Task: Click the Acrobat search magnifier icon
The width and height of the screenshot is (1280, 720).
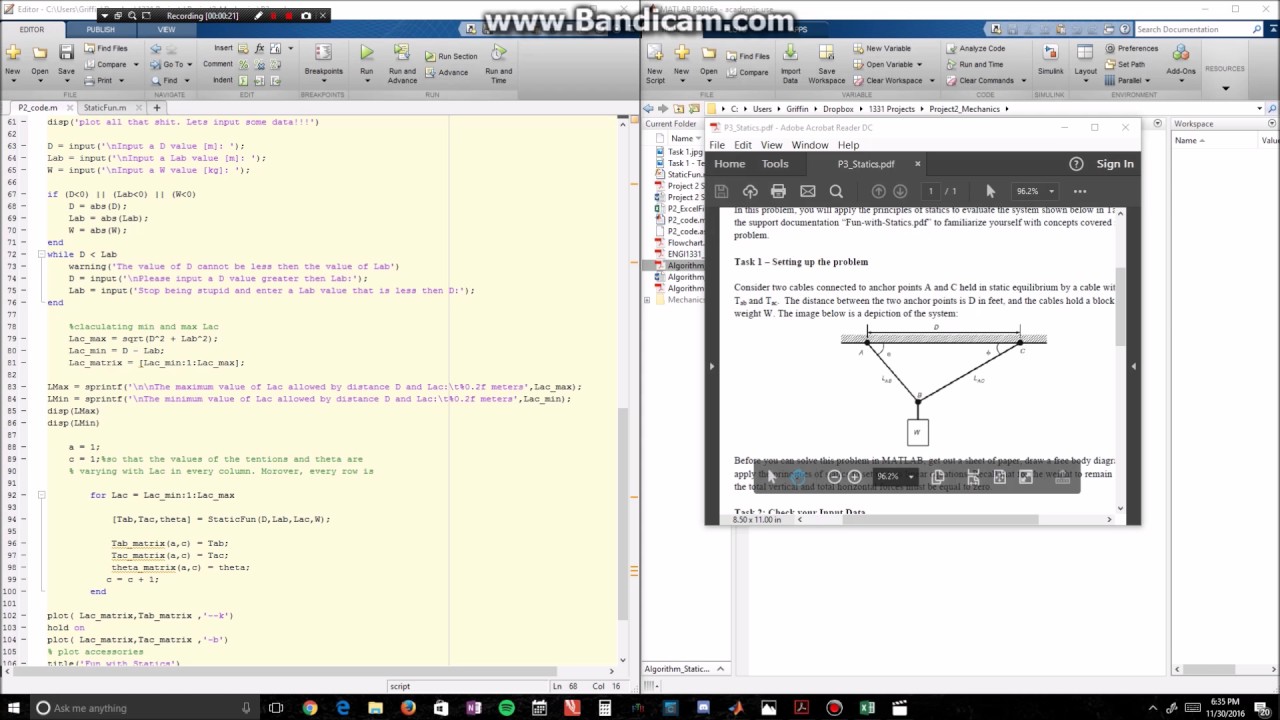Action: click(836, 191)
